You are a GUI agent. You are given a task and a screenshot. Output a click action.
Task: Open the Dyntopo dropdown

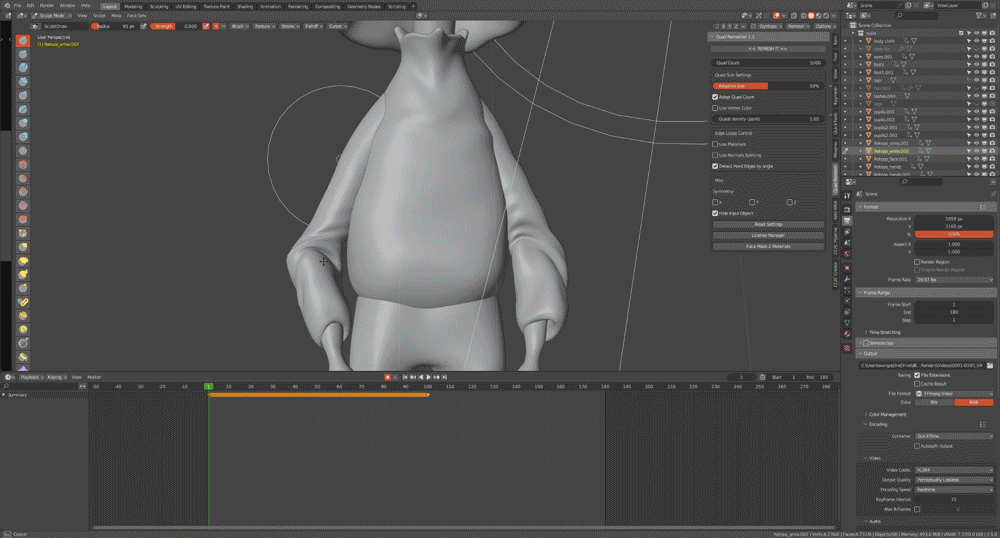pos(769,26)
